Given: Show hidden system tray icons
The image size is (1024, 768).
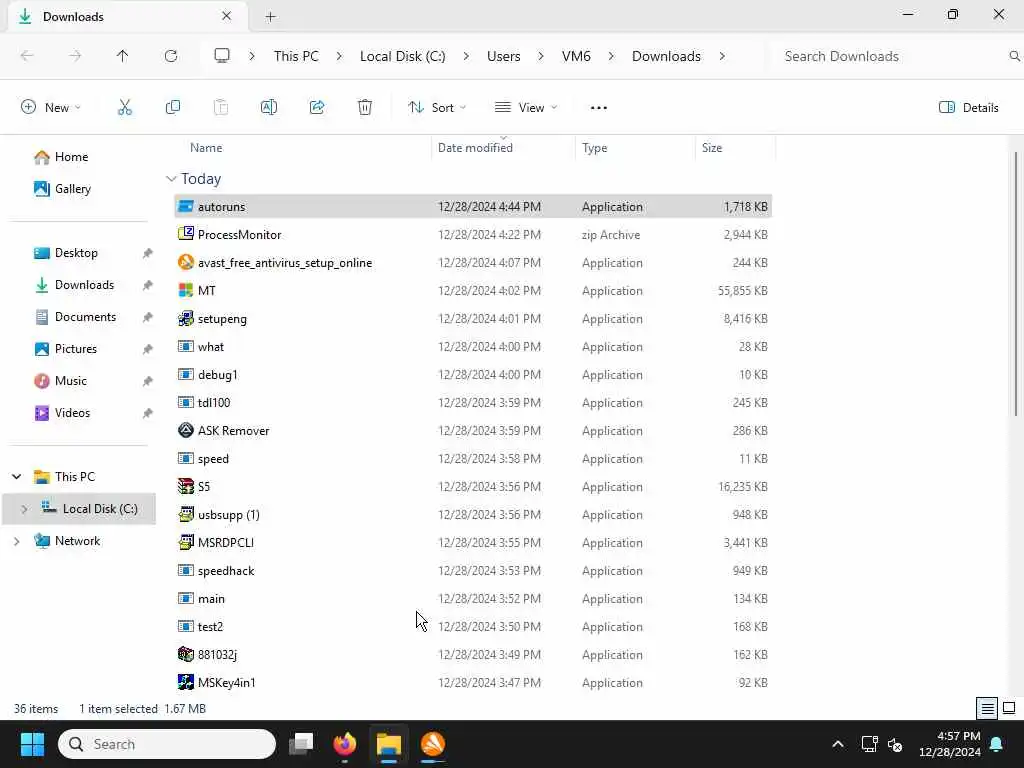Looking at the screenshot, I should (838, 744).
